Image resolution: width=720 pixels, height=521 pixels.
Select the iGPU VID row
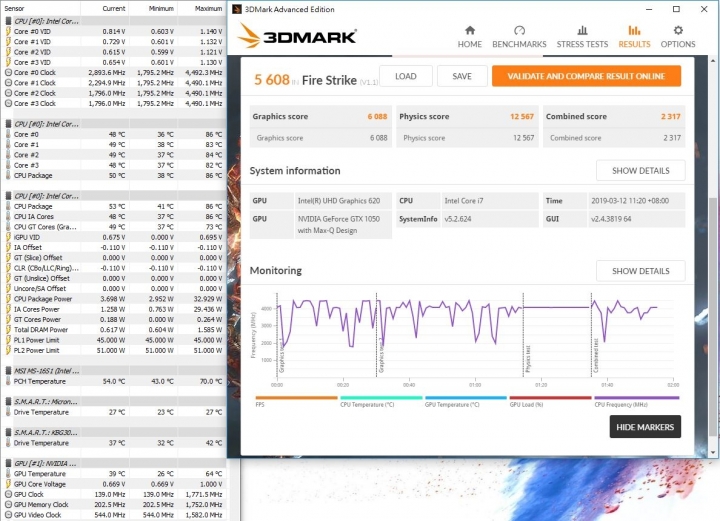coord(113,237)
